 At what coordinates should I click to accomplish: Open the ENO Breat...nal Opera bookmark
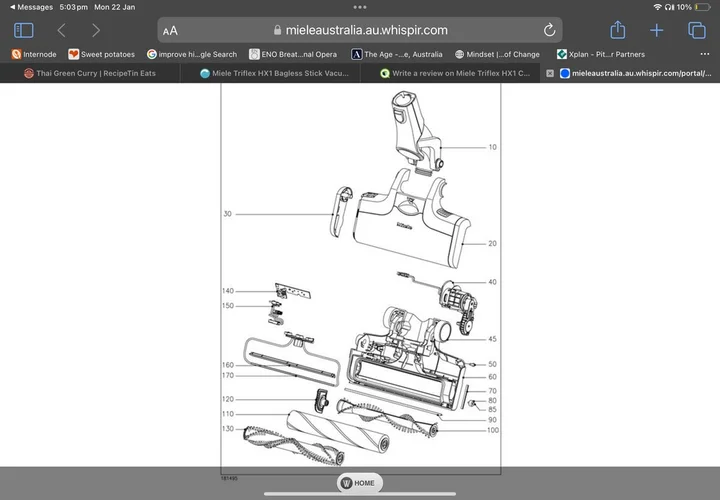[293, 54]
